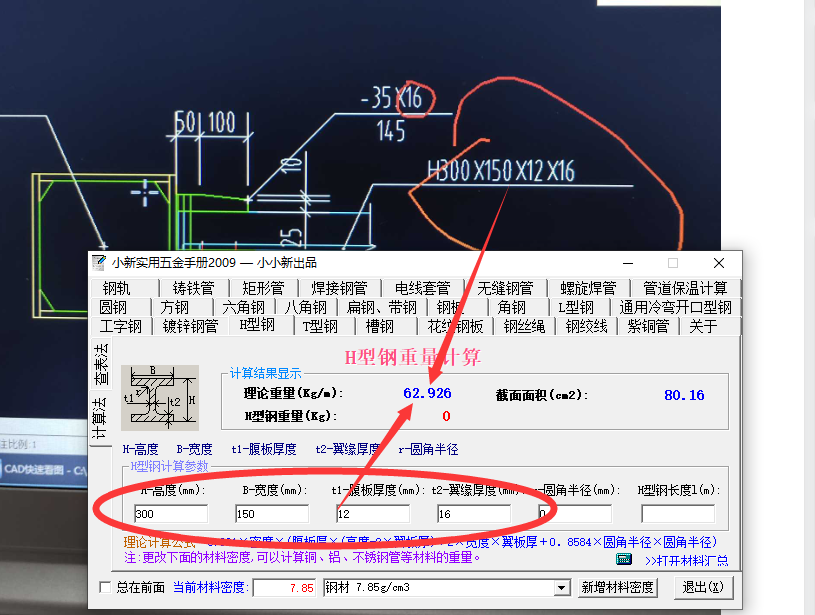Open the 紫铜管 tab
This screenshot has height=615, width=815.
(x=648, y=326)
